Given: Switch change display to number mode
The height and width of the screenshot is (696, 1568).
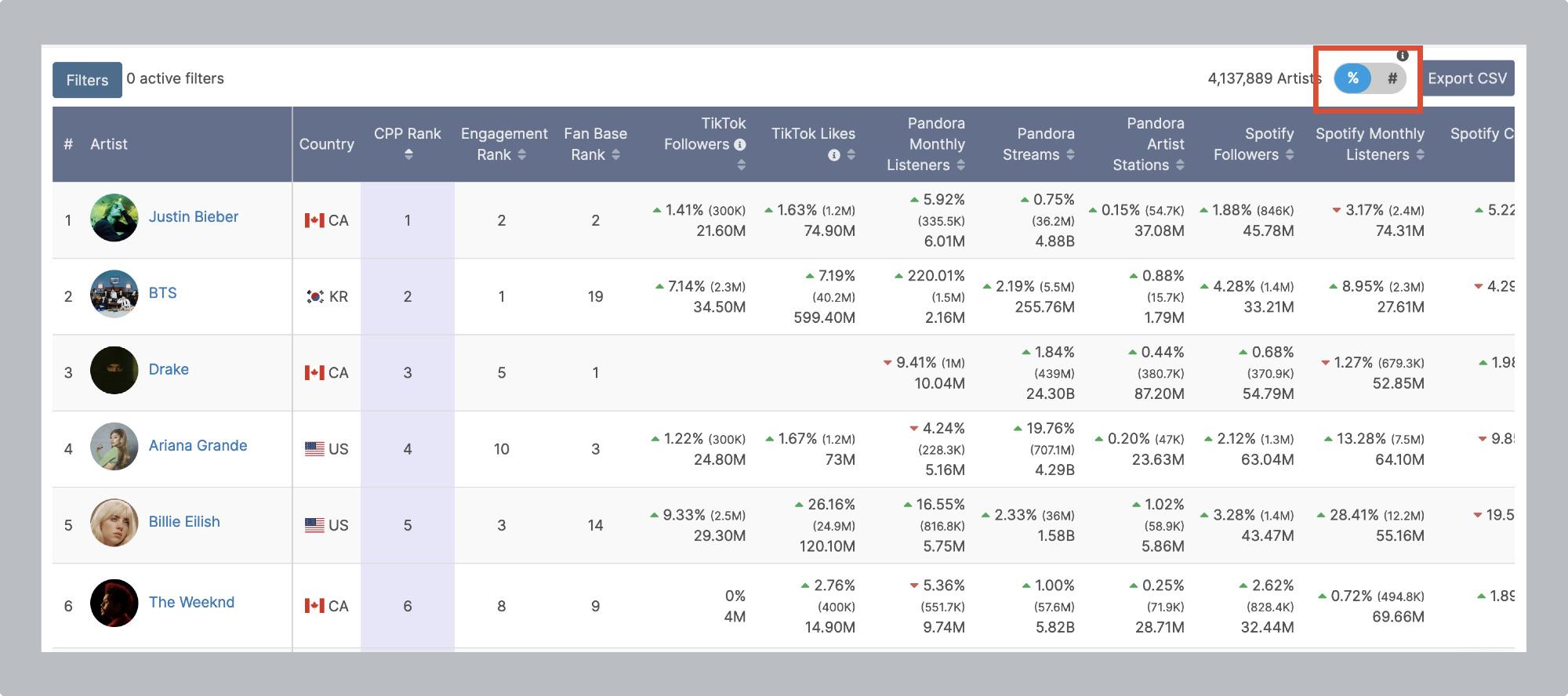Looking at the screenshot, I should coord(1392,78).
